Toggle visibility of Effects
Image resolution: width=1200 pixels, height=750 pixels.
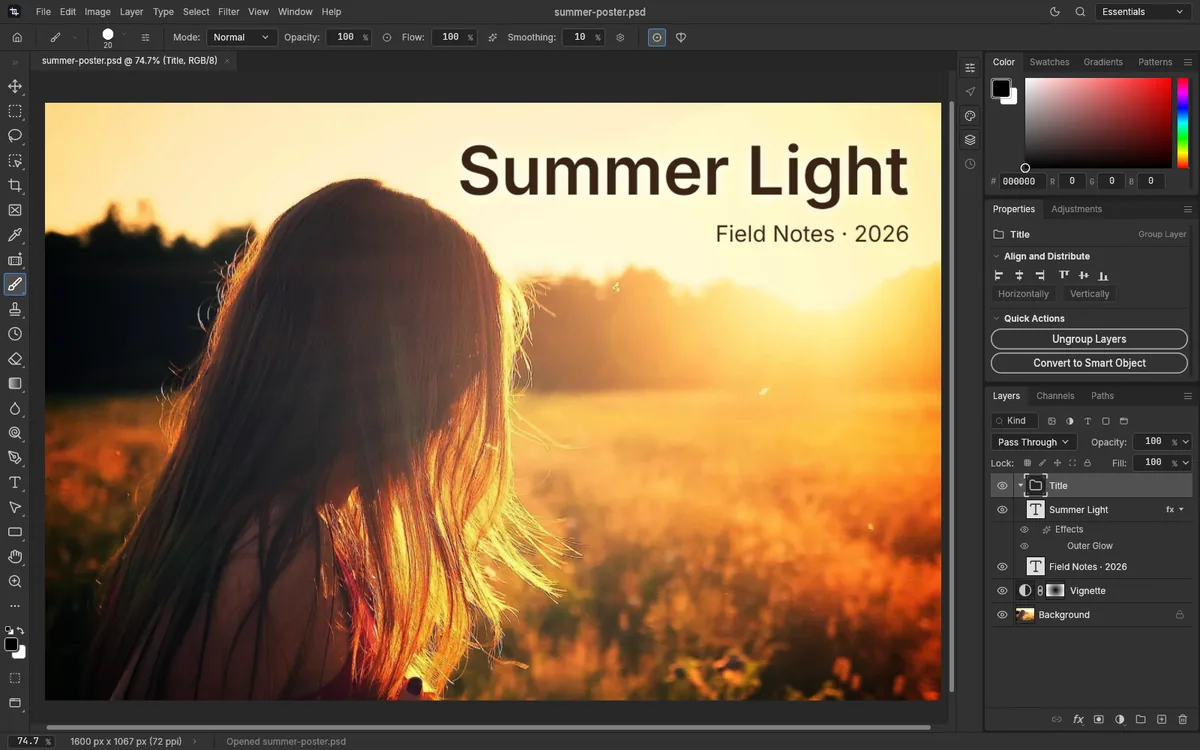click(1024, 530)
